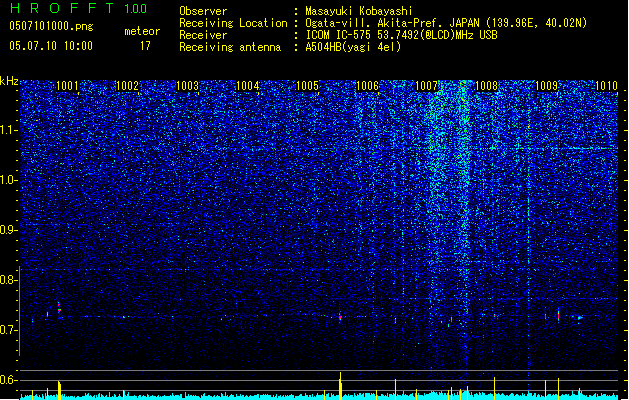Click the meteor count value 17
629x400 pixels.
[145, 46]
